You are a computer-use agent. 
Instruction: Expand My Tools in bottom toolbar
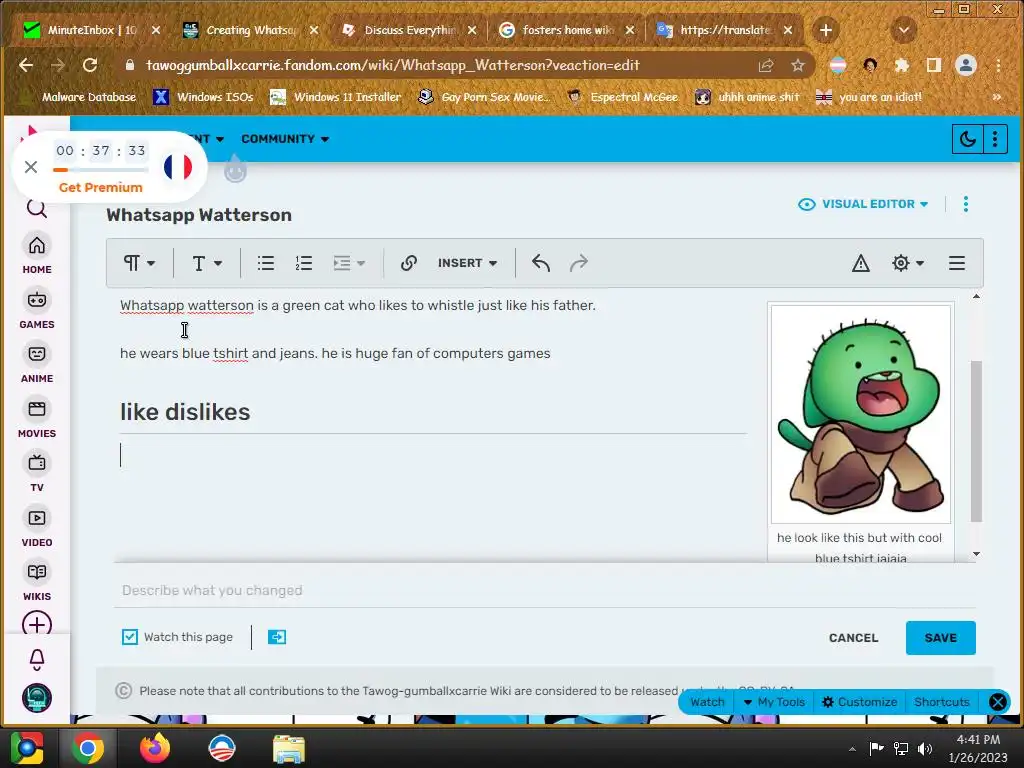point(774,702)
